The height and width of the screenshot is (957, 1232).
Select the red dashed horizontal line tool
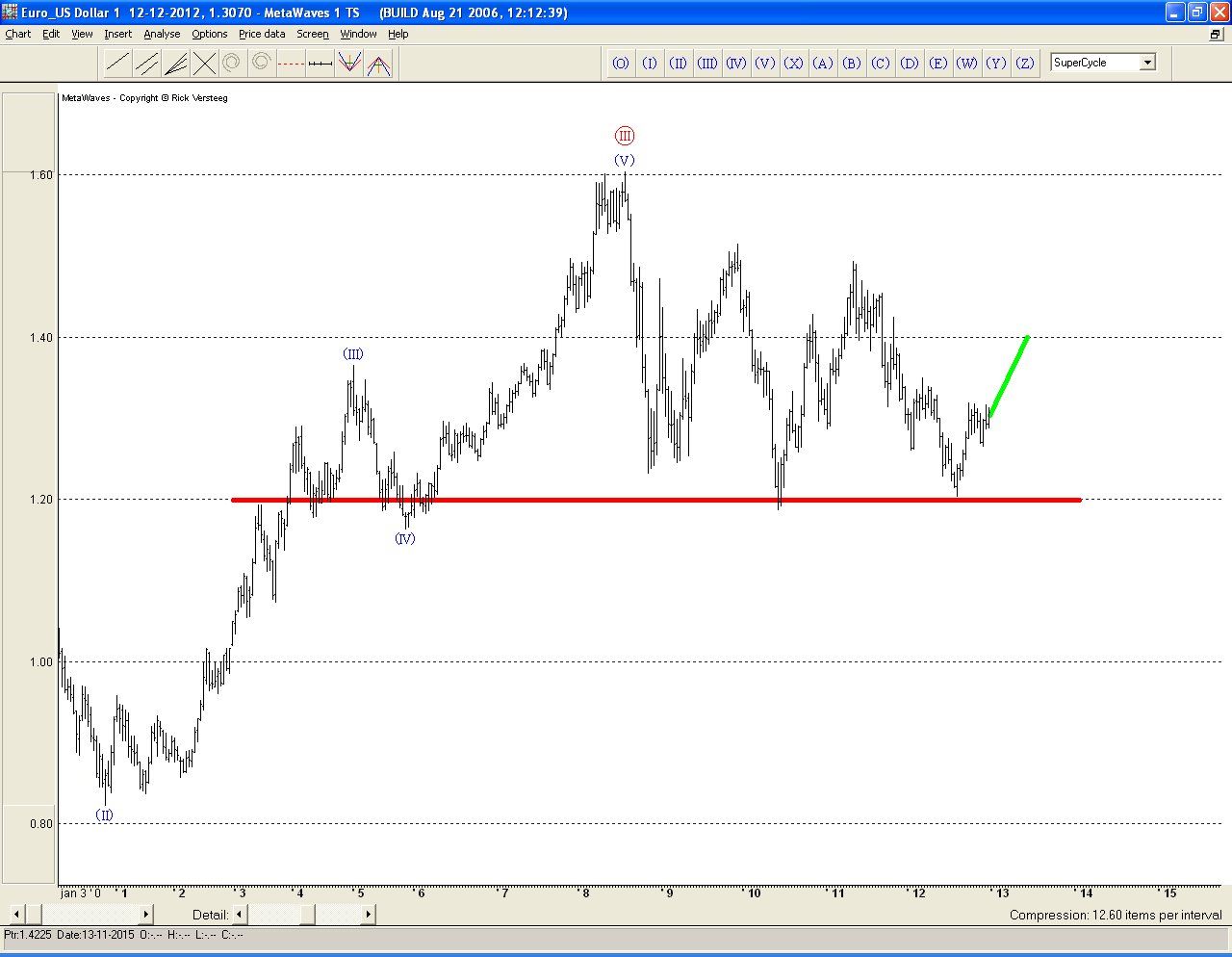tap(291, 64)
